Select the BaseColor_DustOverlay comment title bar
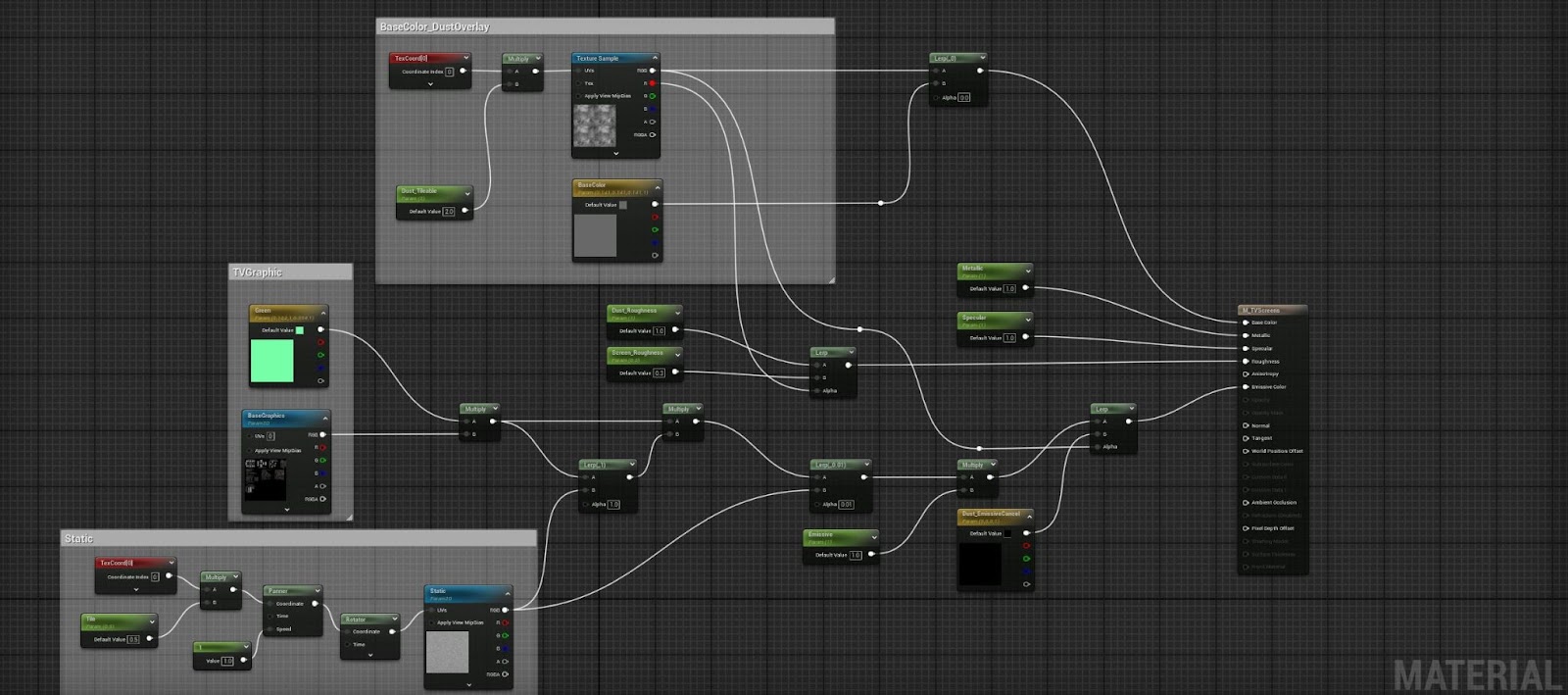Image resolution: width=1568 pixels, height=695 pixels. tap(605, 26)
